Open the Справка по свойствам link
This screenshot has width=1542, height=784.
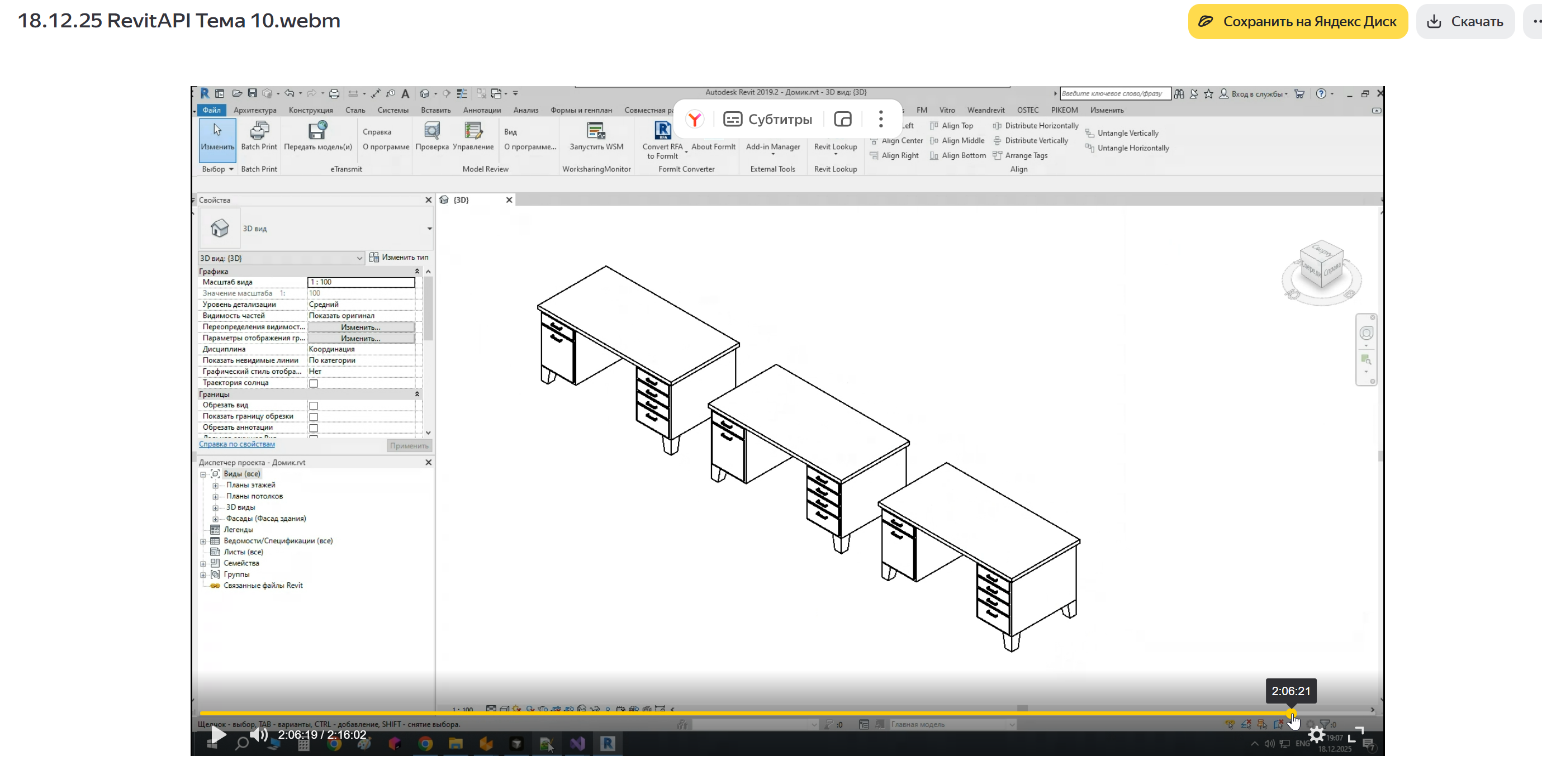coord(236,444)
